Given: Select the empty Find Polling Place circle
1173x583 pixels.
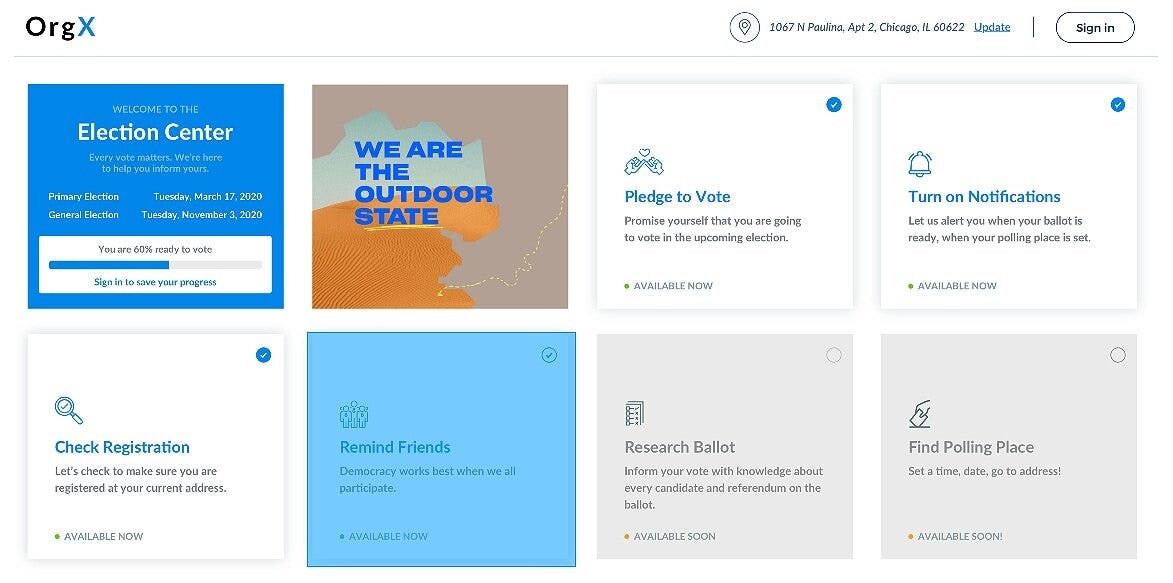Looking at the screenshot, I should pyautogui.click(x=1118, y=355).
